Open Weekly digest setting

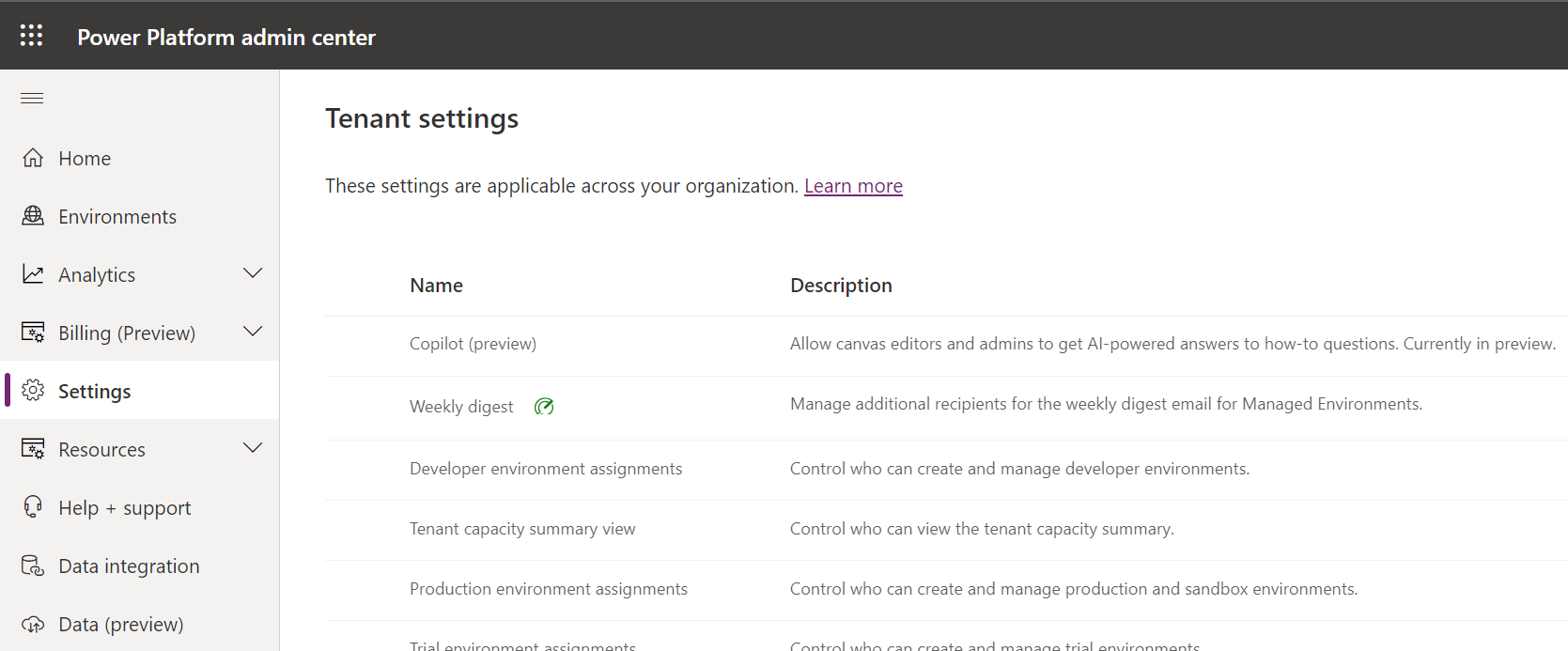(461, 407)
